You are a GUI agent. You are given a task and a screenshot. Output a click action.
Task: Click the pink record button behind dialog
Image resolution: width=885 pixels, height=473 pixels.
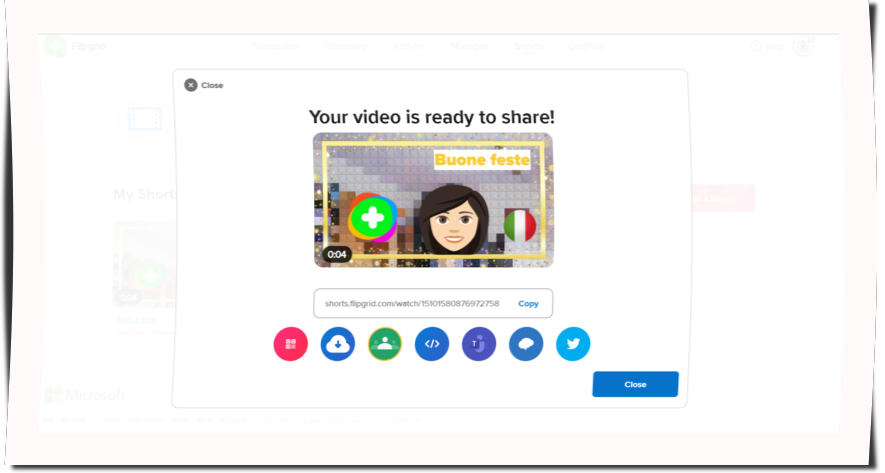720,198
